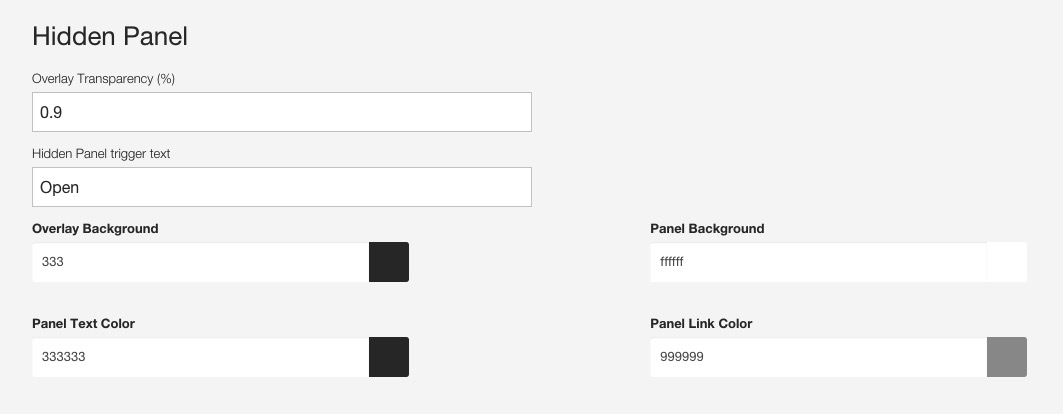This screenshot has width=1063, height=414.
Task: Place cursor on the 0.9 value
Action: coord(51,113)
